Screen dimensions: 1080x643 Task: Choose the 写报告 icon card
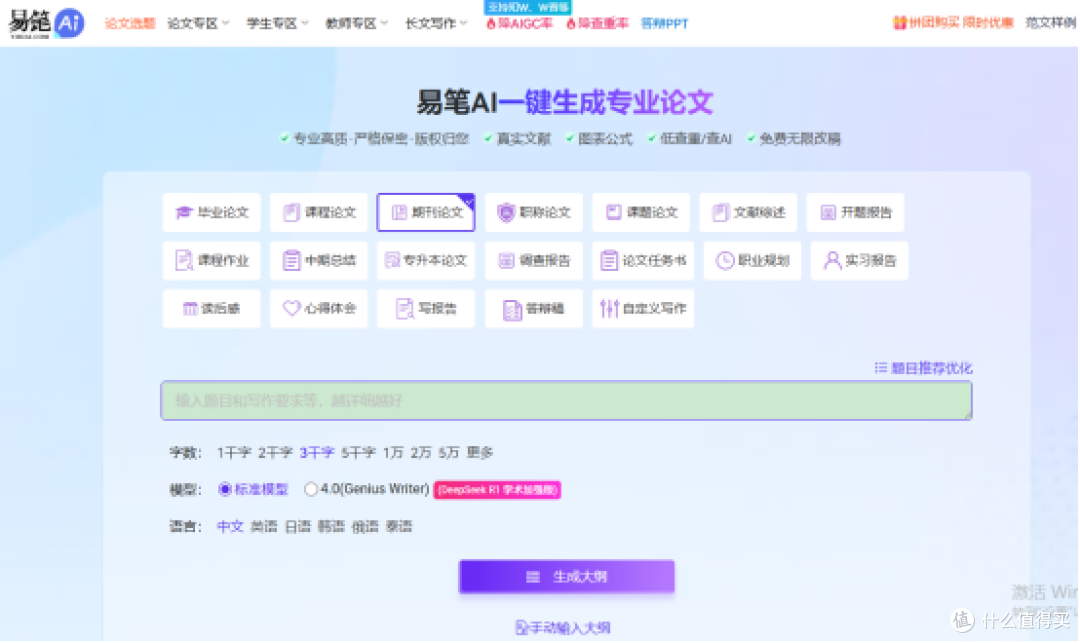click(426, 309)
